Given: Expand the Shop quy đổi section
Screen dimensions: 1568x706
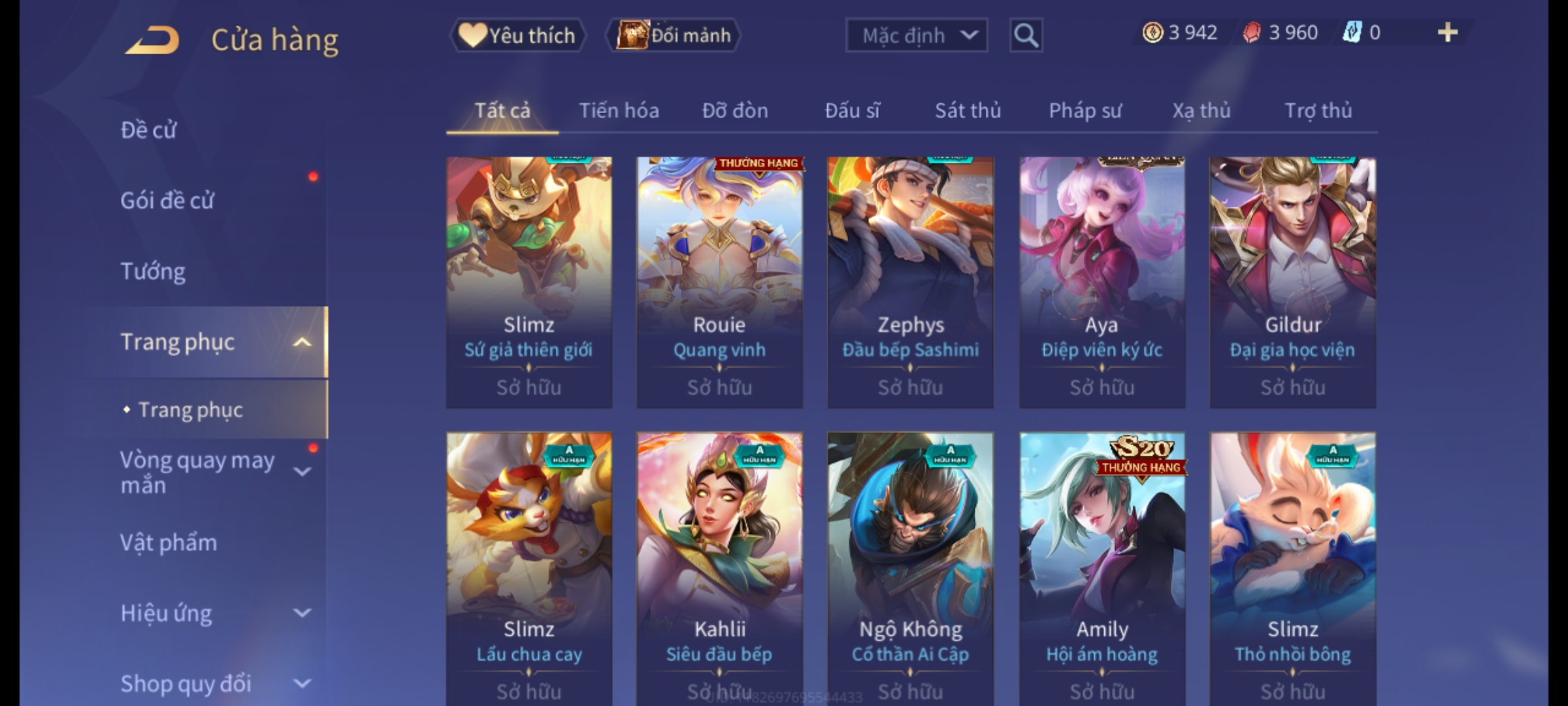Looking at the screenshot, I should click(302, 683).
